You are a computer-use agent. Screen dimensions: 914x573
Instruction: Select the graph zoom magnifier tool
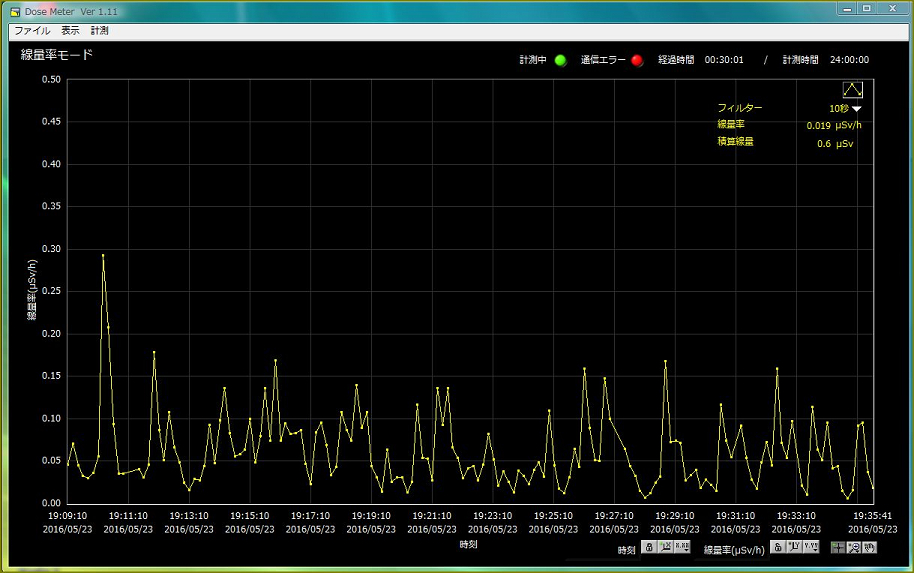point(854,548)
